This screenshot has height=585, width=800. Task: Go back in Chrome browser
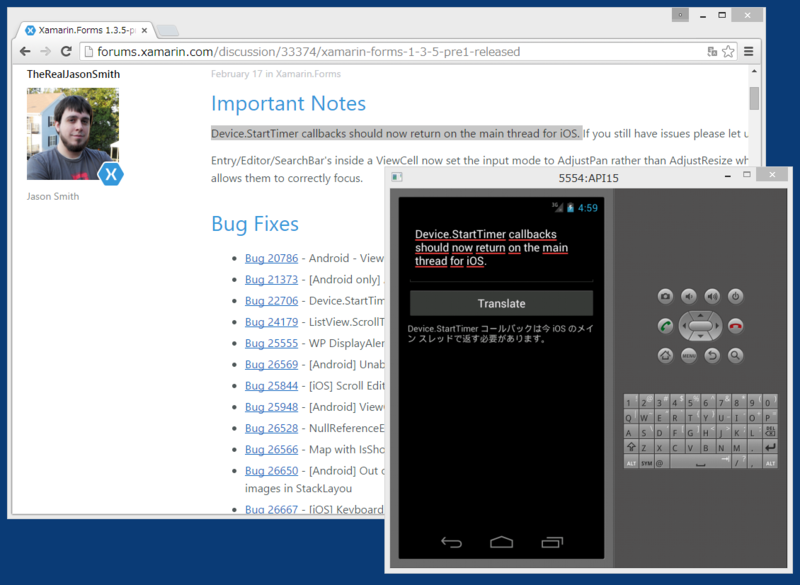click(x=25, y=52)
